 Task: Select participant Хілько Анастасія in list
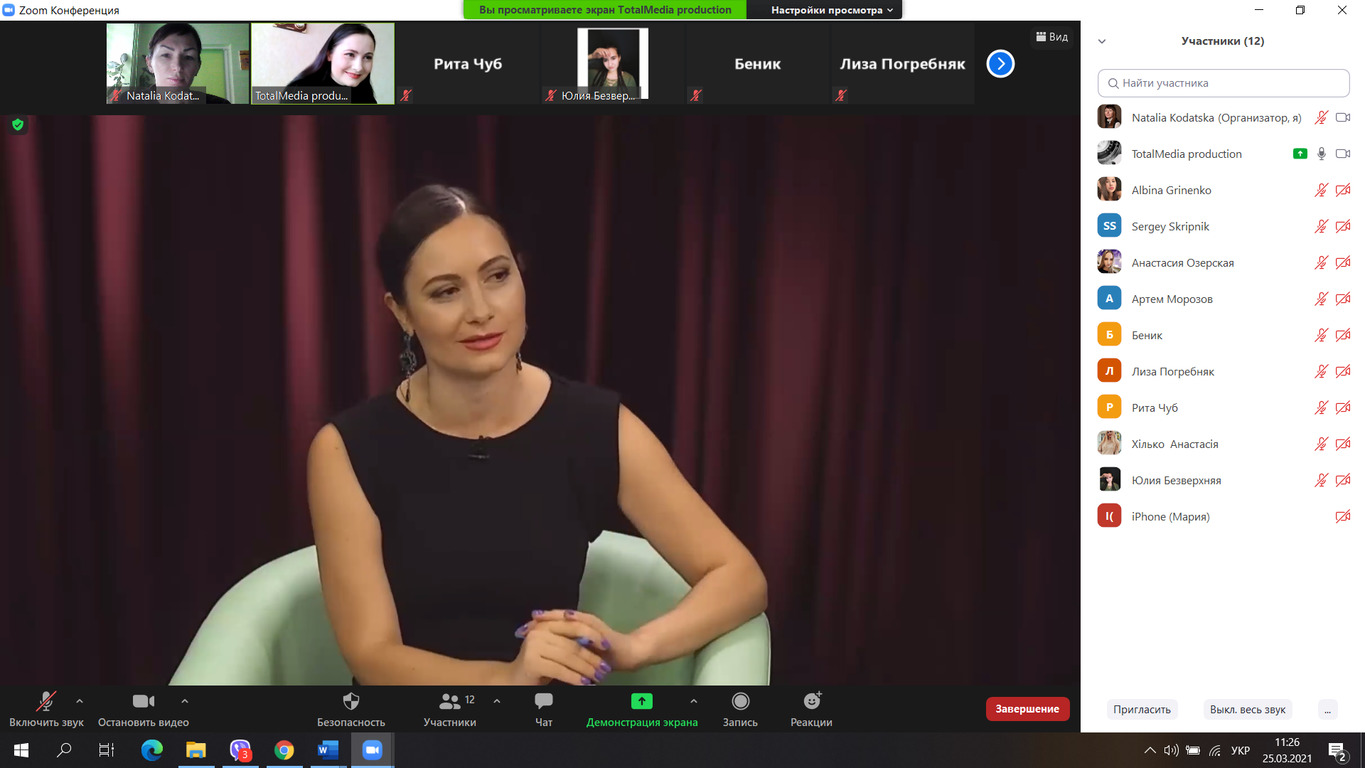[x=1223, y=444]
